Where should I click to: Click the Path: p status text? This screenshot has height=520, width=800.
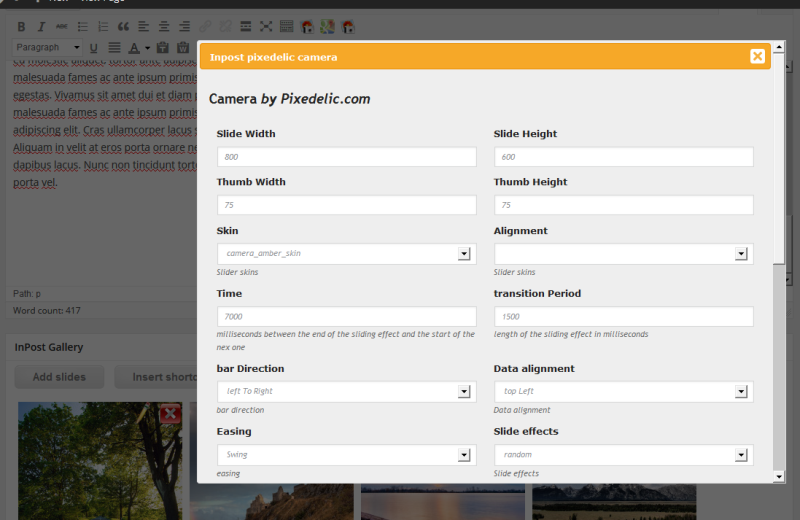tap(27, 293)
